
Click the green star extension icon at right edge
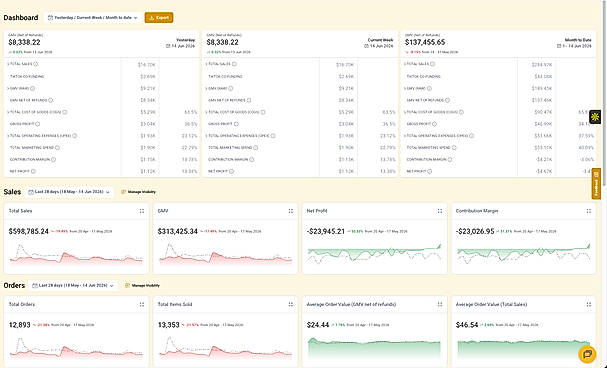(595, 117)
